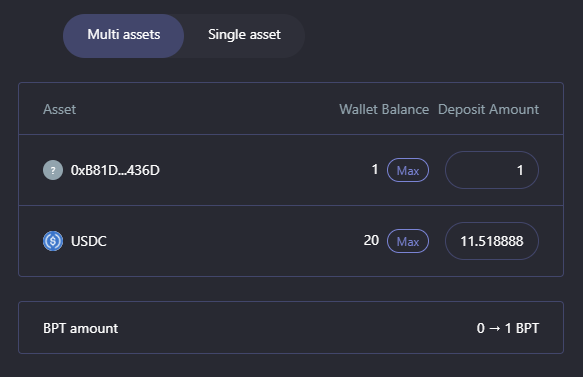This screenshot has width=583, height=377.
Task: Click the Asset column header
Action: click(59, 109)
